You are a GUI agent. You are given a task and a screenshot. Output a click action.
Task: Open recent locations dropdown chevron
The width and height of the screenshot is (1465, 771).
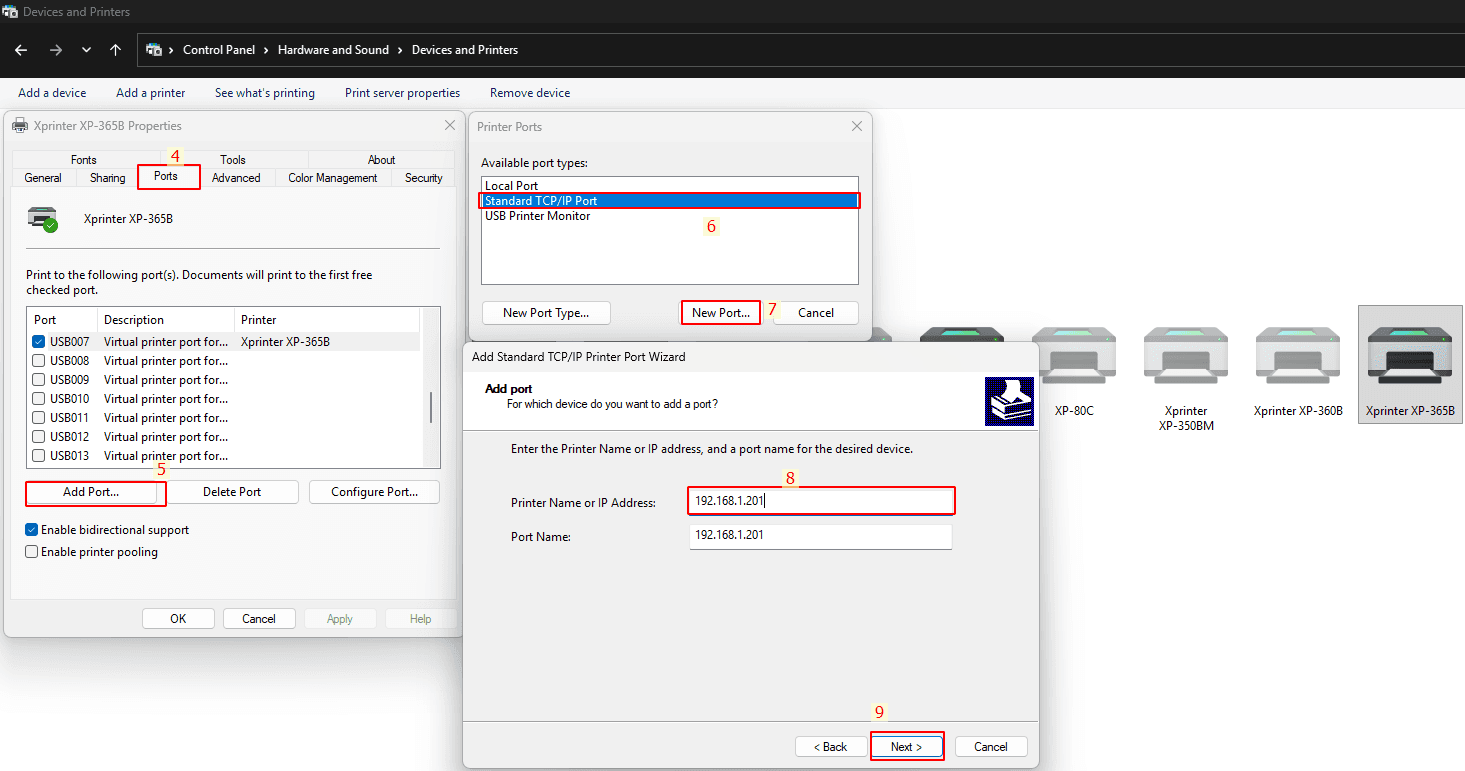tap(87, 50)
